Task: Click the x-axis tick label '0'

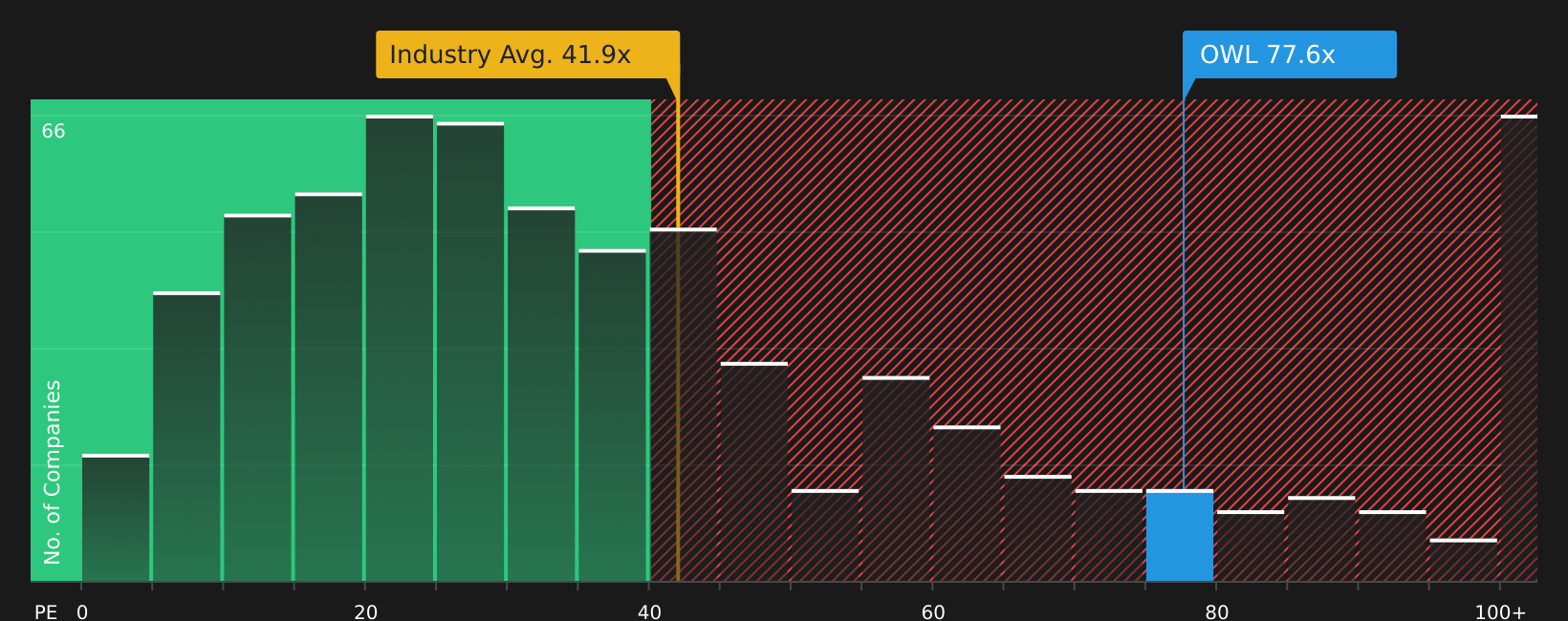Action: 82,612
